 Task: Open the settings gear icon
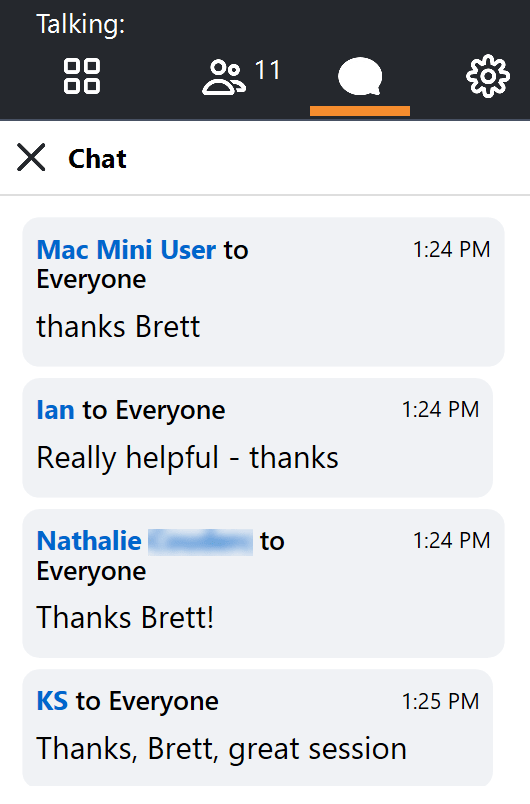[x=487, y=76]
